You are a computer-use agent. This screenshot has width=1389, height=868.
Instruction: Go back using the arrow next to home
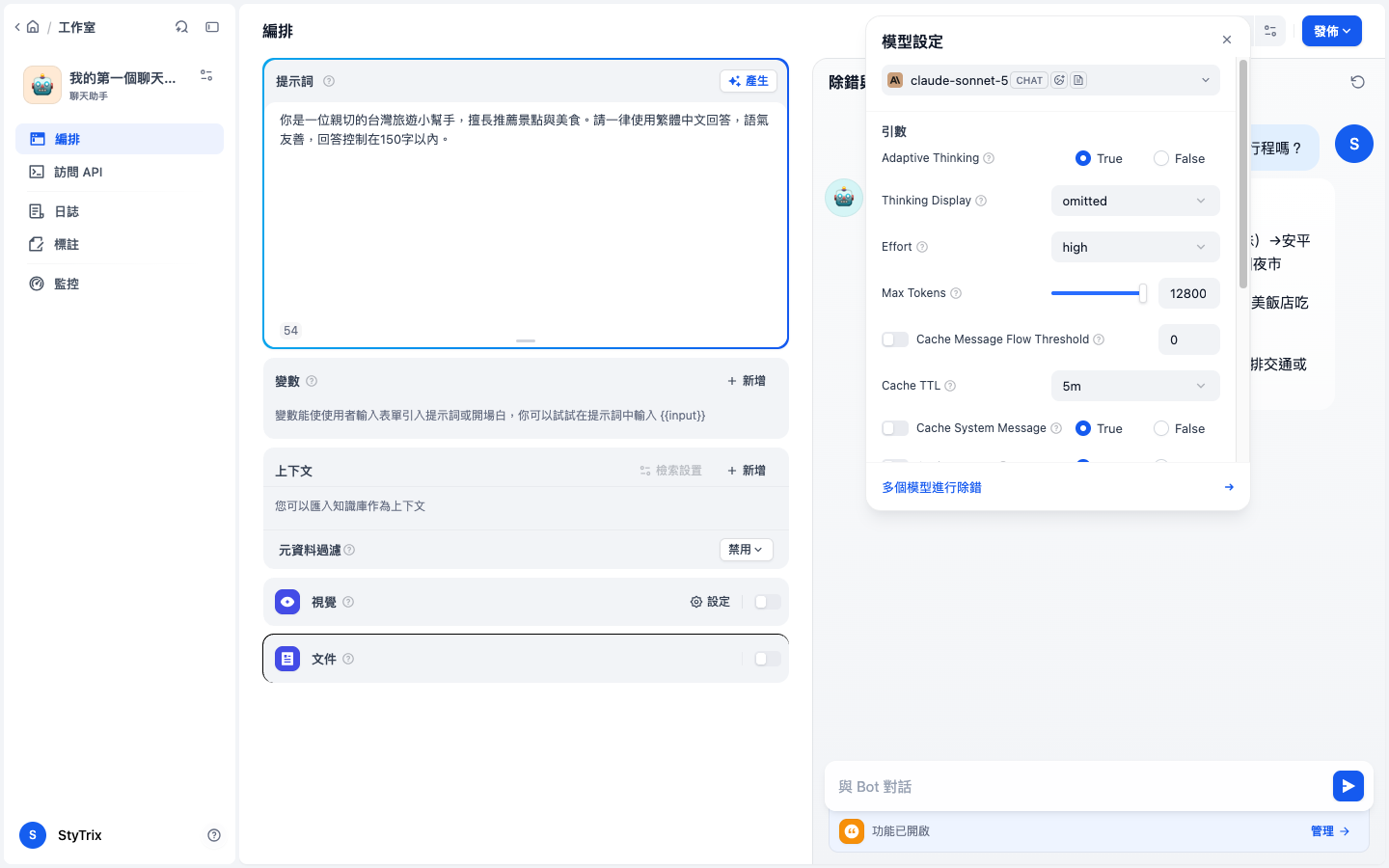click(17, 27)
